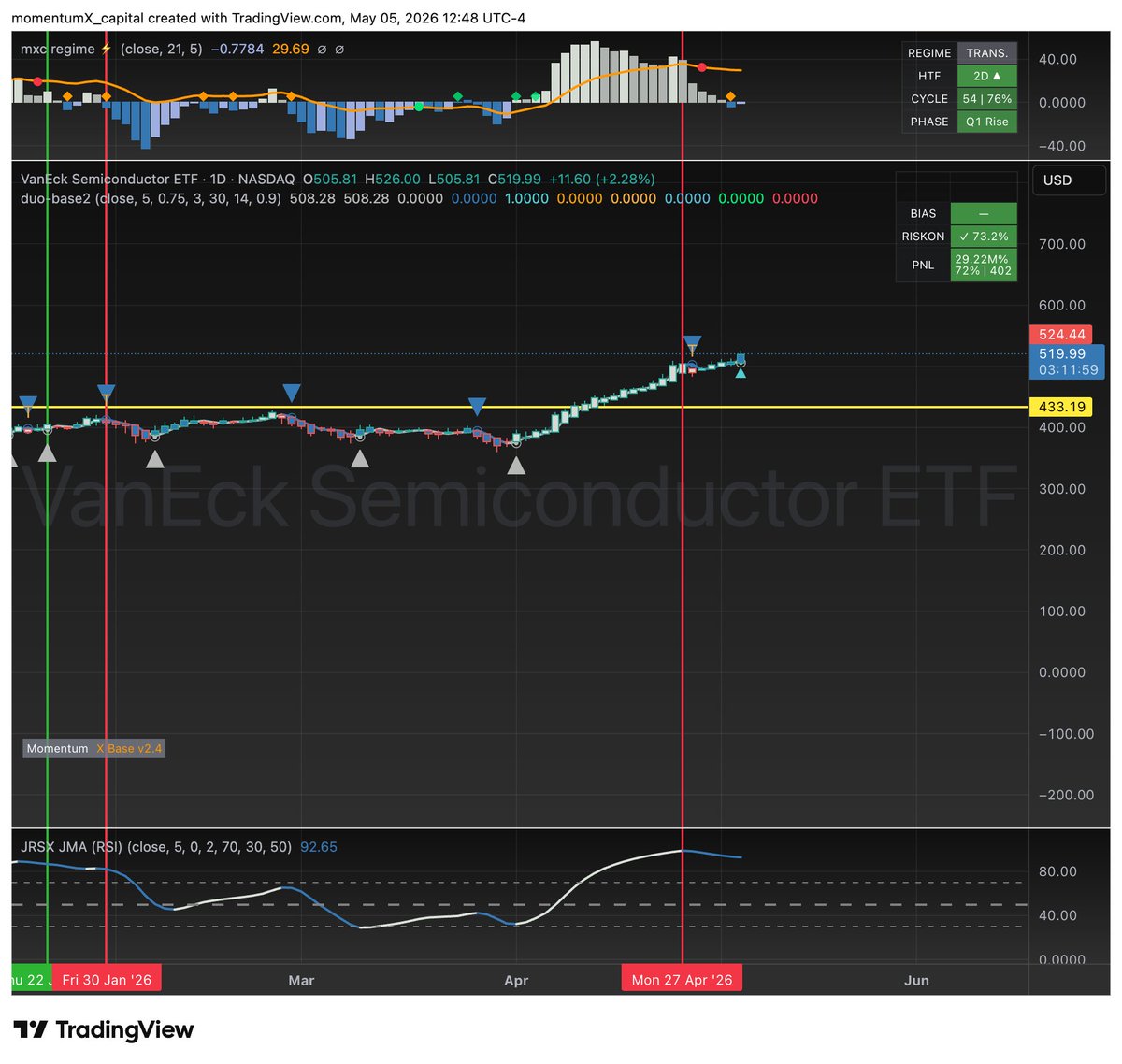The width and height of the screenshot is (1122, 1064).
Task: Click the -0.7784 regime value
Action: (237, 49)
